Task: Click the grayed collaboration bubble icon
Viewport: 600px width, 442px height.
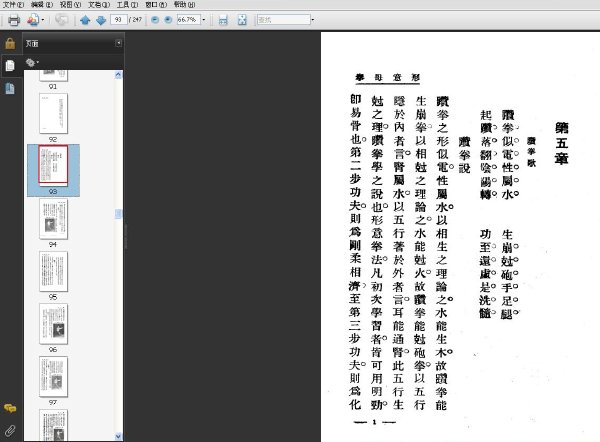Action: (61, 20)
